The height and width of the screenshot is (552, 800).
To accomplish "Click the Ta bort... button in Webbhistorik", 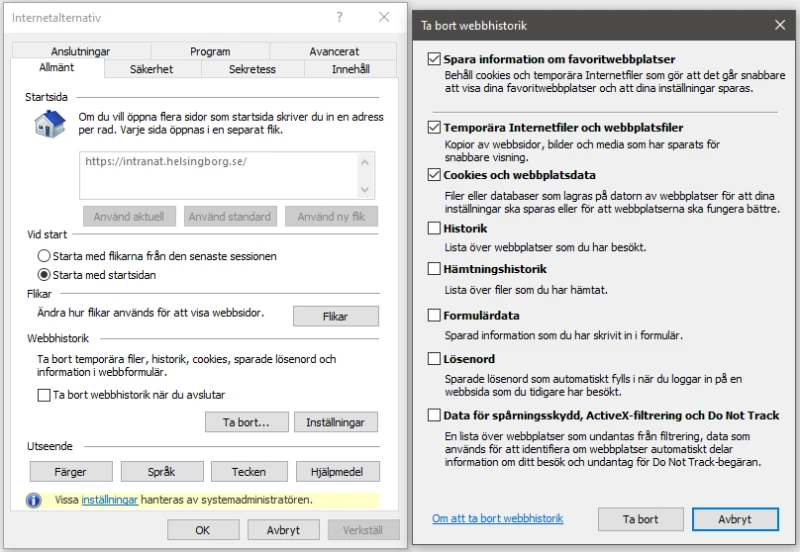I will 246,422.
